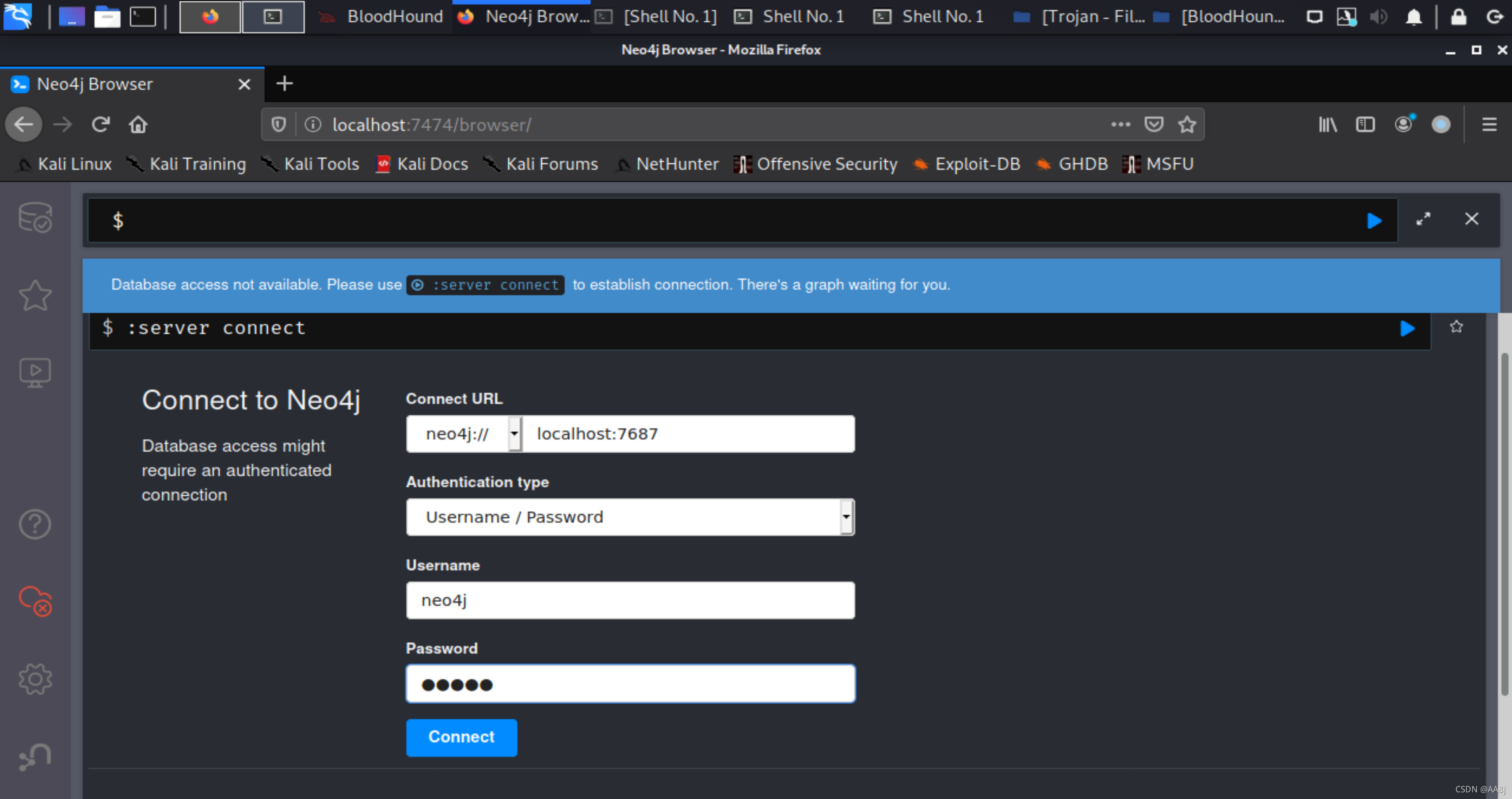
Task: Open the Help question mark sidebar icon
Action: 35,524
